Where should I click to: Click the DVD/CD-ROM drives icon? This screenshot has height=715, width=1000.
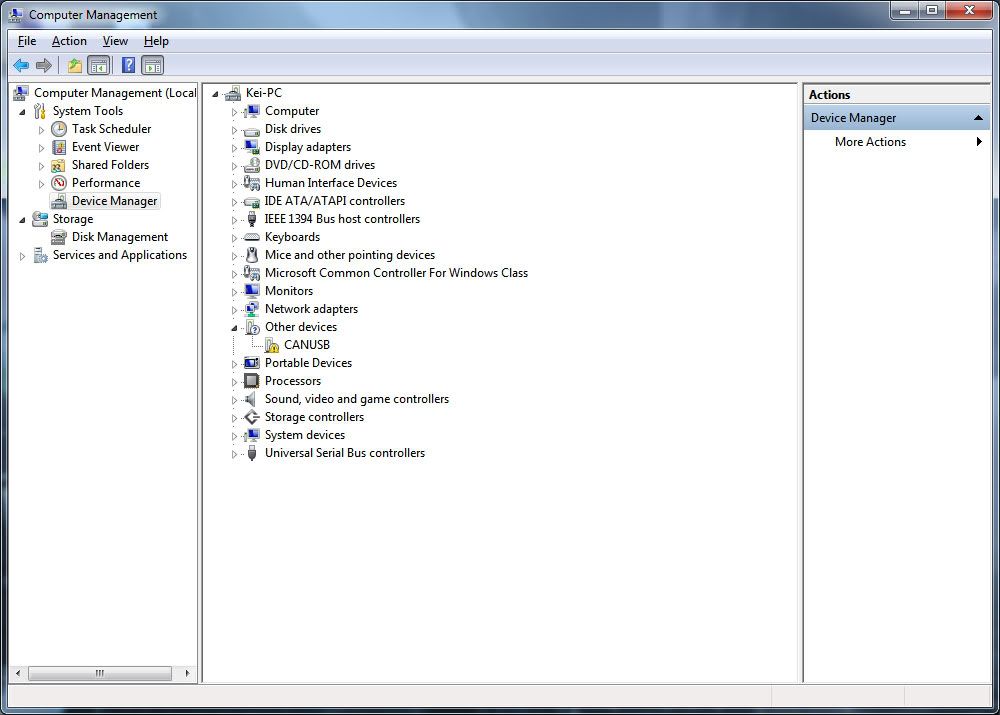pyautogui.click(x=253, y=165)
